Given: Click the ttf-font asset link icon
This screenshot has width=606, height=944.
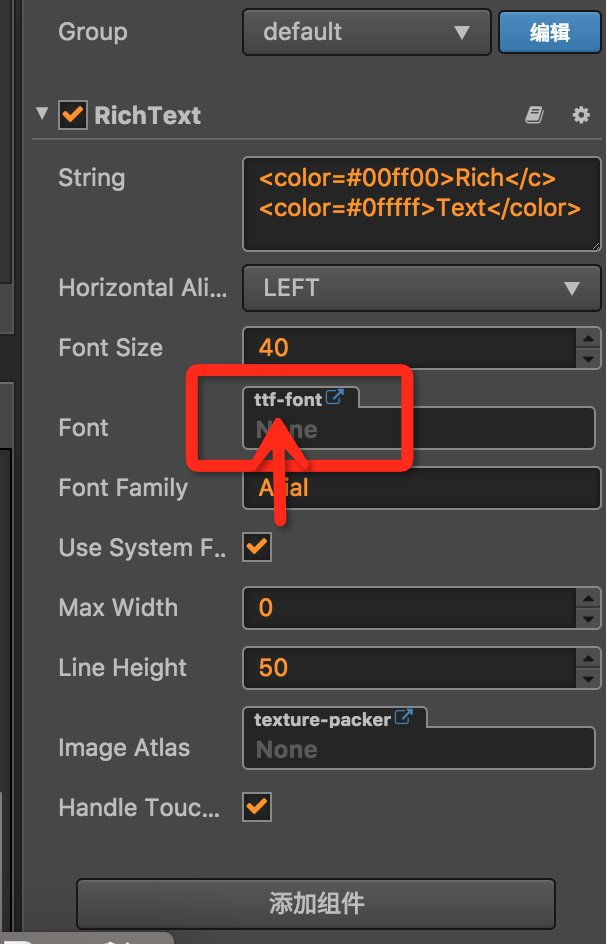Looking at the screenshot, I should click(x=336, y=398).
